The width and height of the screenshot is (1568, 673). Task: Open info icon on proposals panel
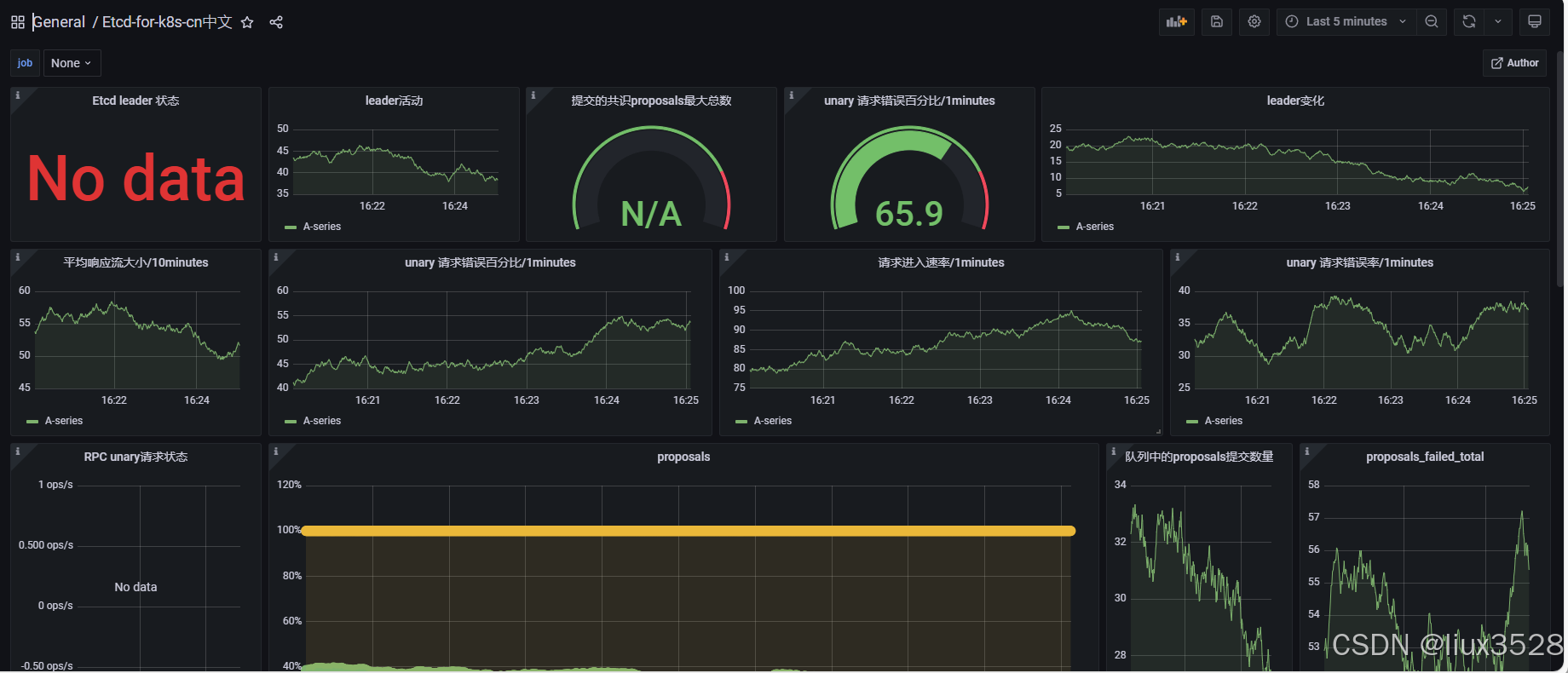coord(275,452)
